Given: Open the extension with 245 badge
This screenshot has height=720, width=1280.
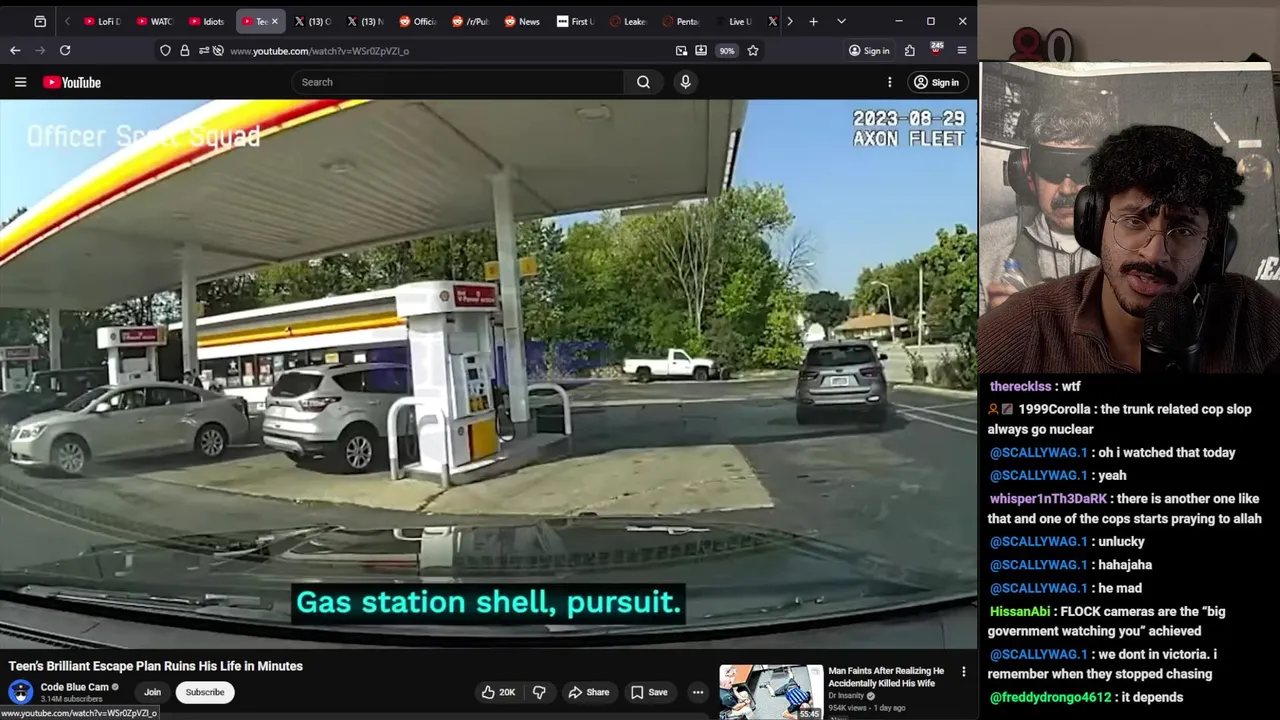Looking at the screenshot, I should 936,50.
